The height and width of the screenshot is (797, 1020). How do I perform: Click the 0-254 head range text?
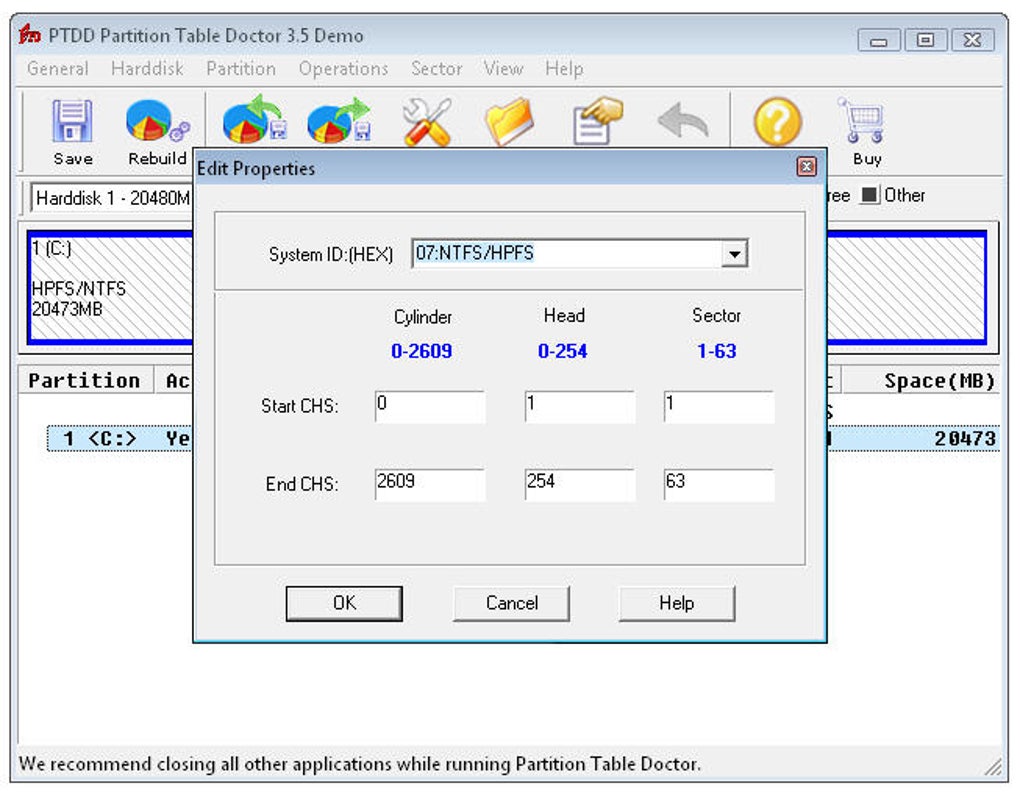click(563, 351)
